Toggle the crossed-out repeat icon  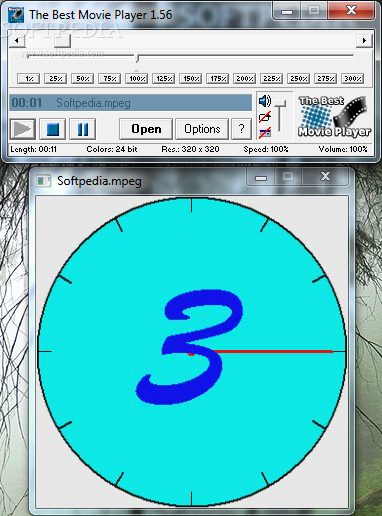(x=265, y=117)
